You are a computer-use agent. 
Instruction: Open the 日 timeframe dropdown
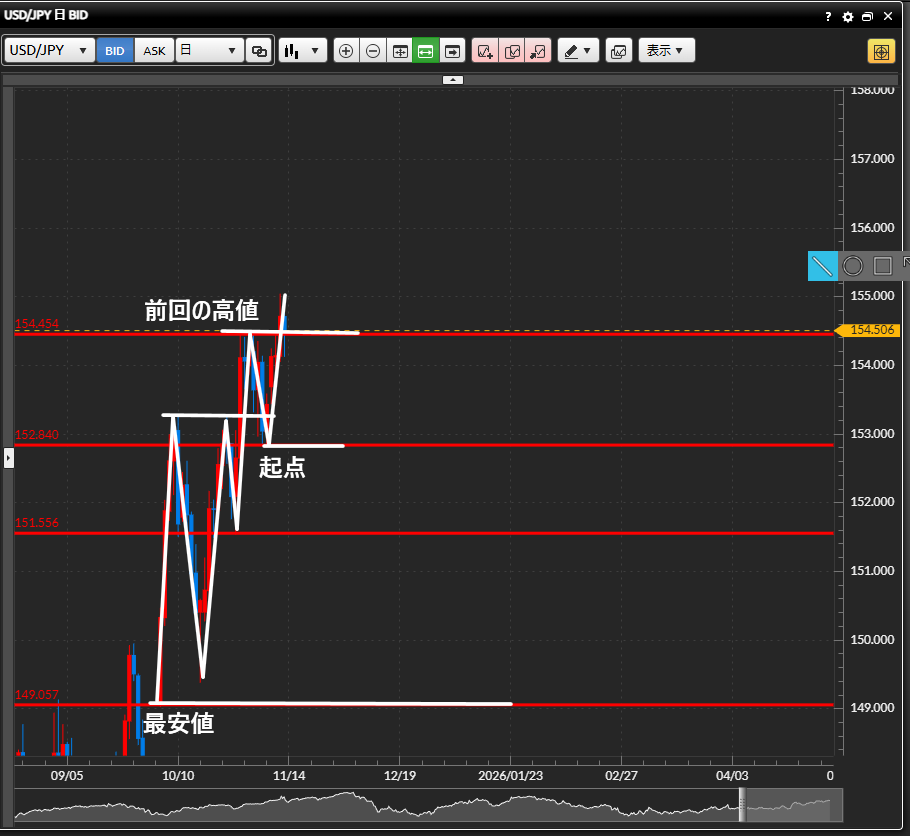(209, 51)
